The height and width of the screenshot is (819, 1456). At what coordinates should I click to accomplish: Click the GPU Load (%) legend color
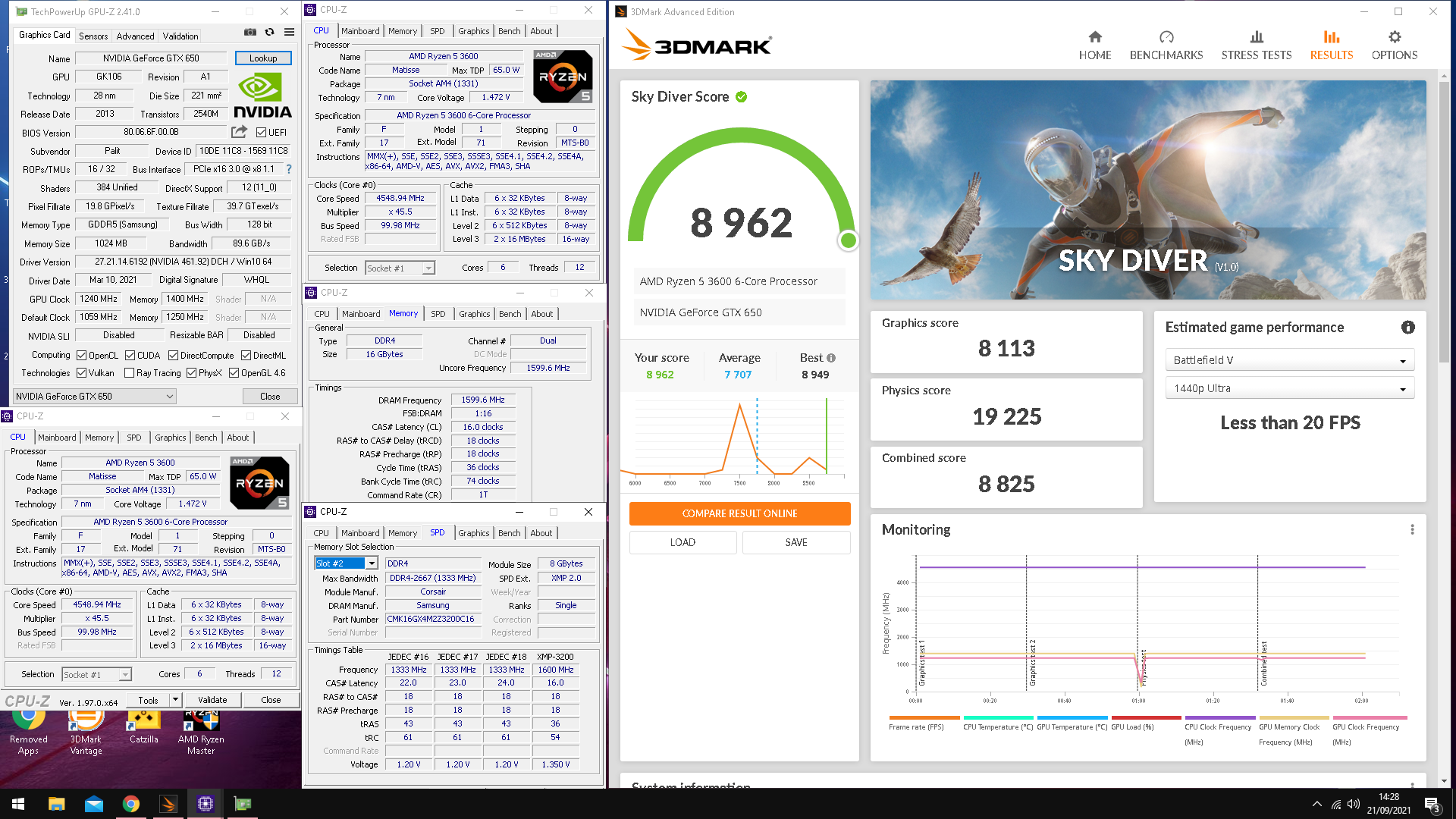tap(1146, 717)
